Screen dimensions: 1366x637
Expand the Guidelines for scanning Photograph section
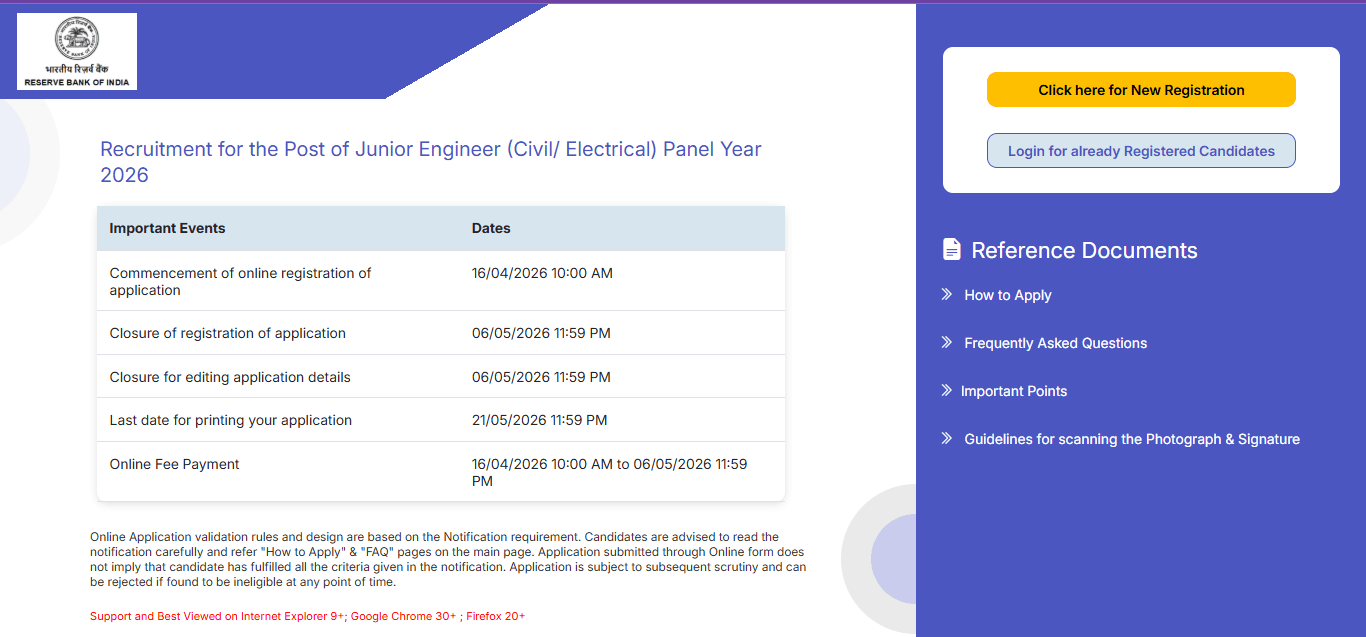(1131, 438)
